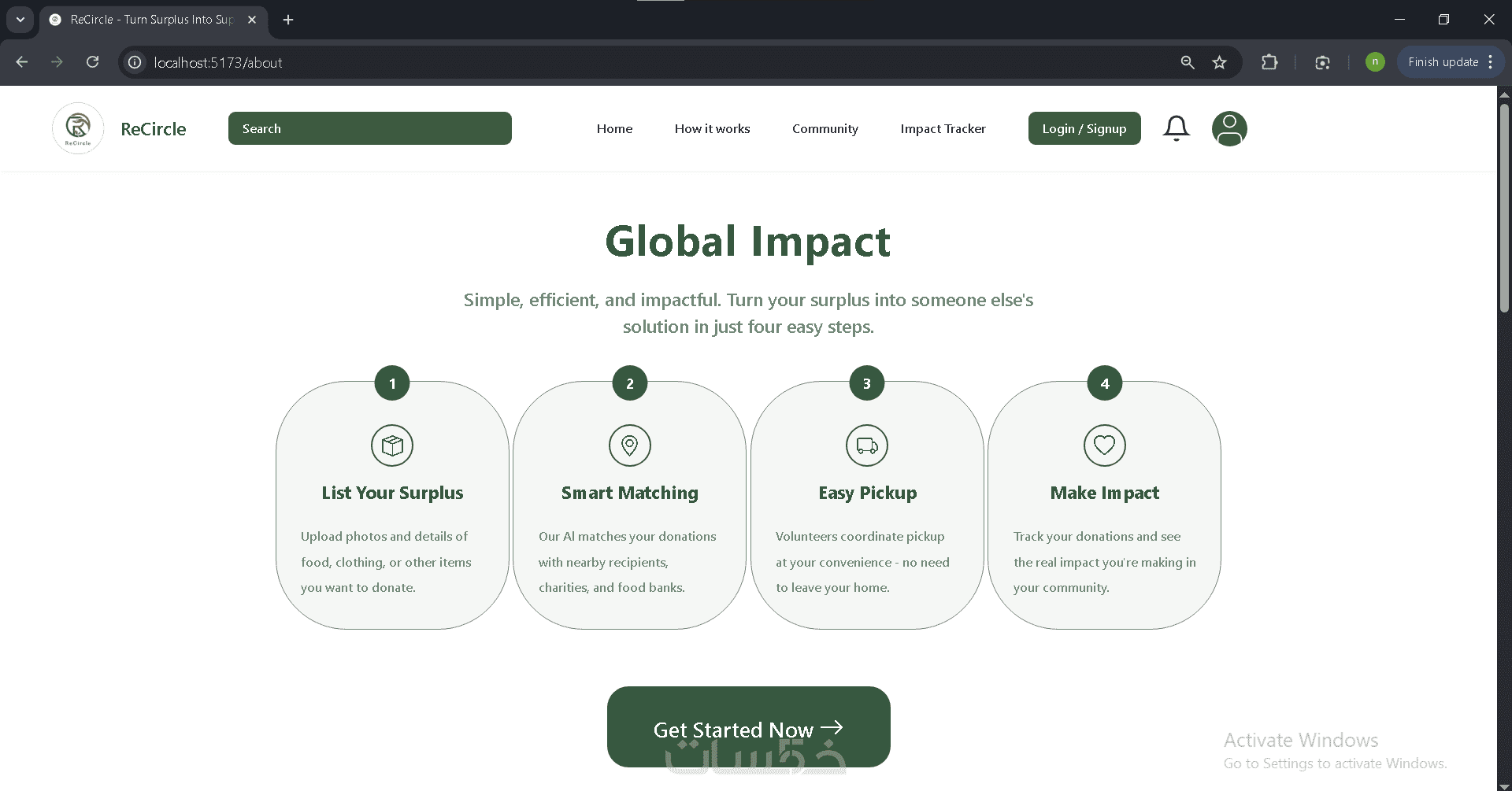The height and width of the screenshot is (791, 1512).
Task: Close the ReCircle browser tab
Action: coord(252,20)
